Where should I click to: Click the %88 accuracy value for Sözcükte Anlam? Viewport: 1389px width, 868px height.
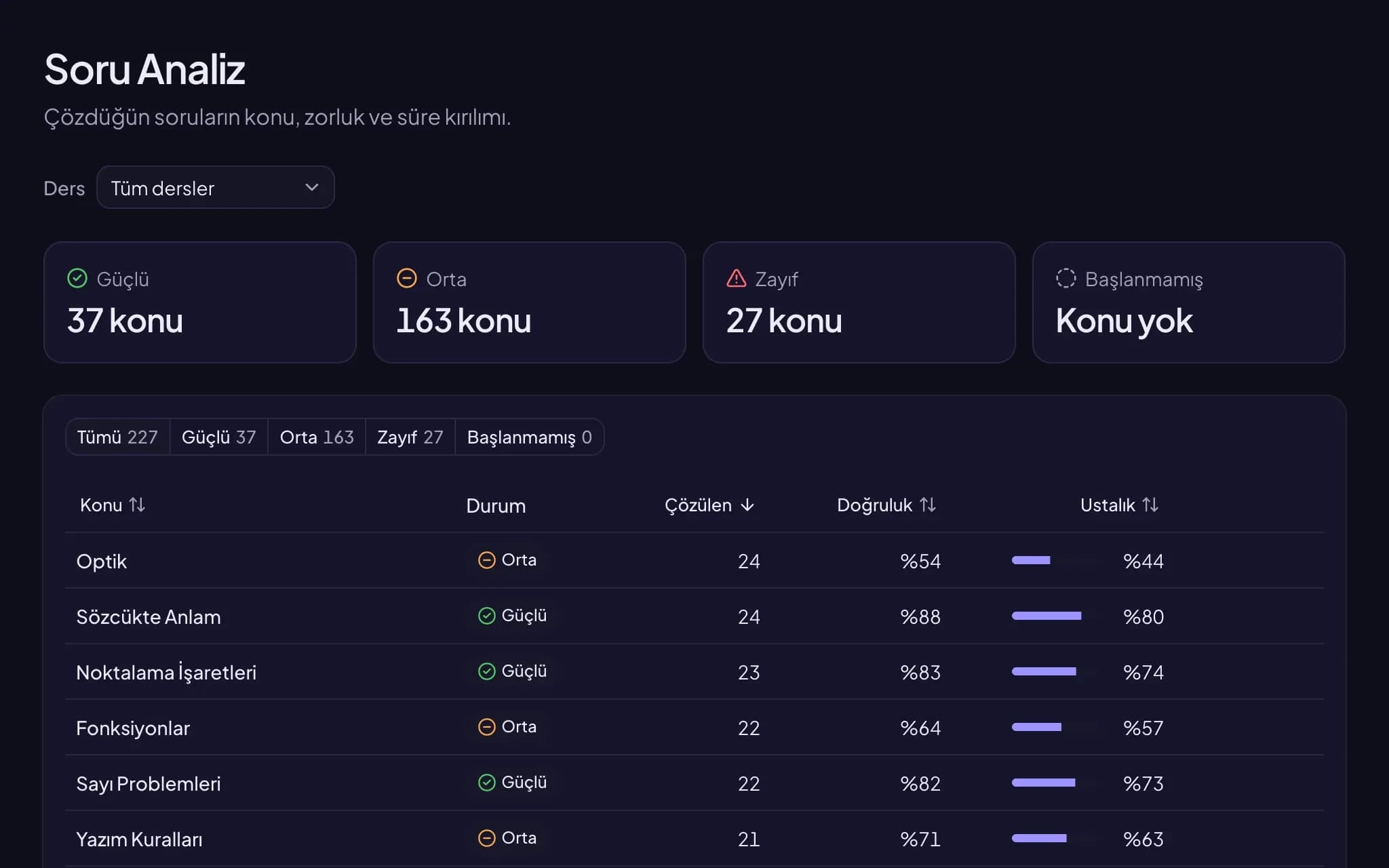pos(920,617)
